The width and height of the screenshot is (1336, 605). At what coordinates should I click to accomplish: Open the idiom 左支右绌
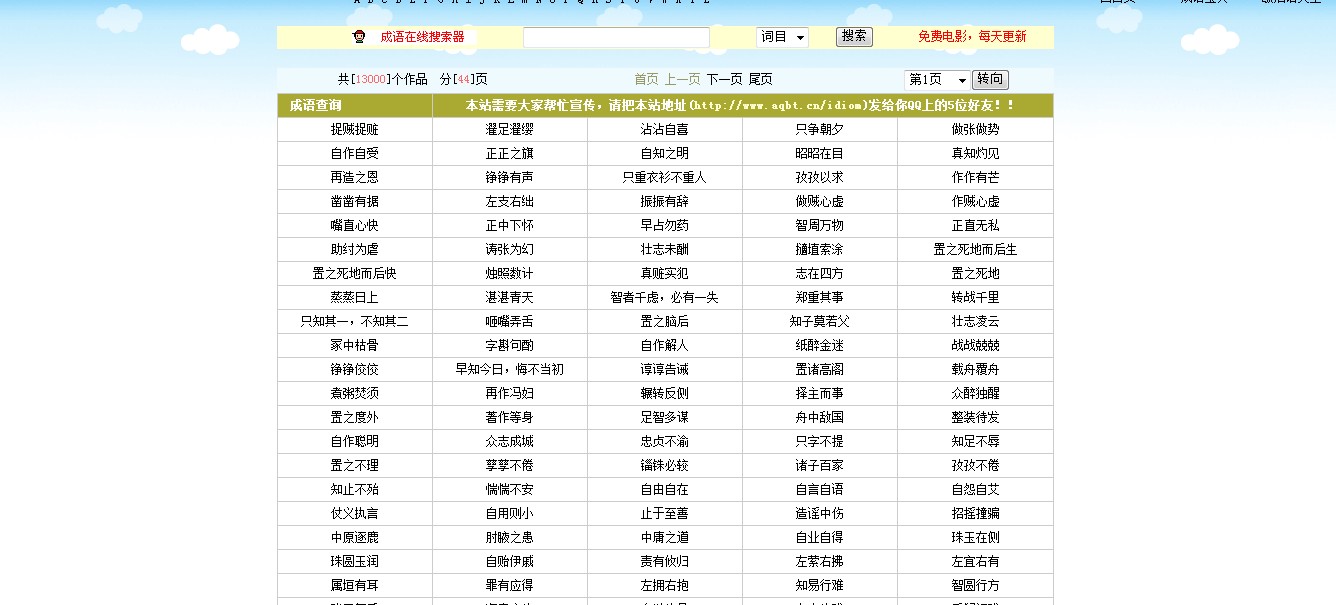coord(510,202)
